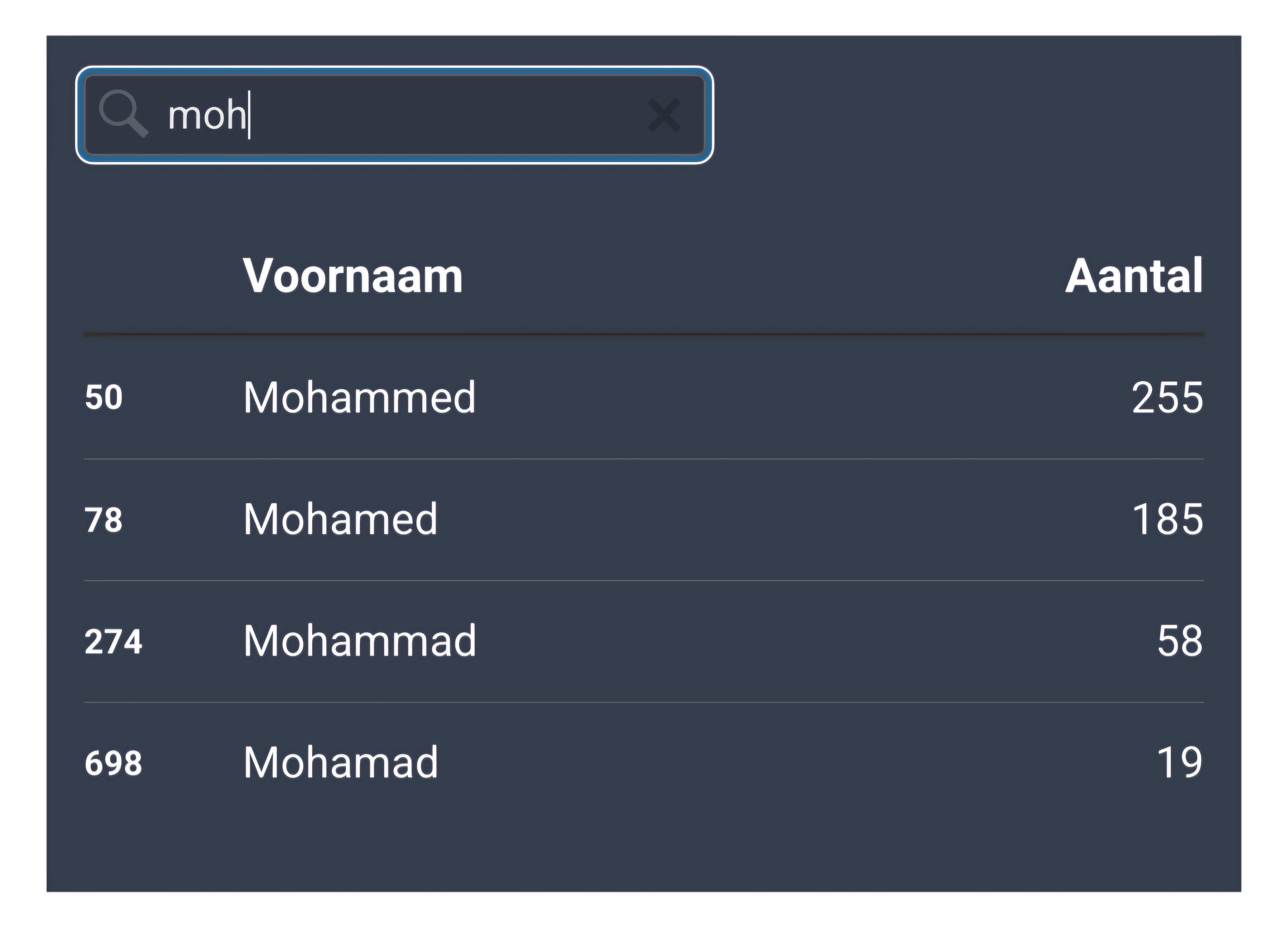Sort by the Voornaam column header
Viewport: 1288px width, 925px height.
coord(353,276)
